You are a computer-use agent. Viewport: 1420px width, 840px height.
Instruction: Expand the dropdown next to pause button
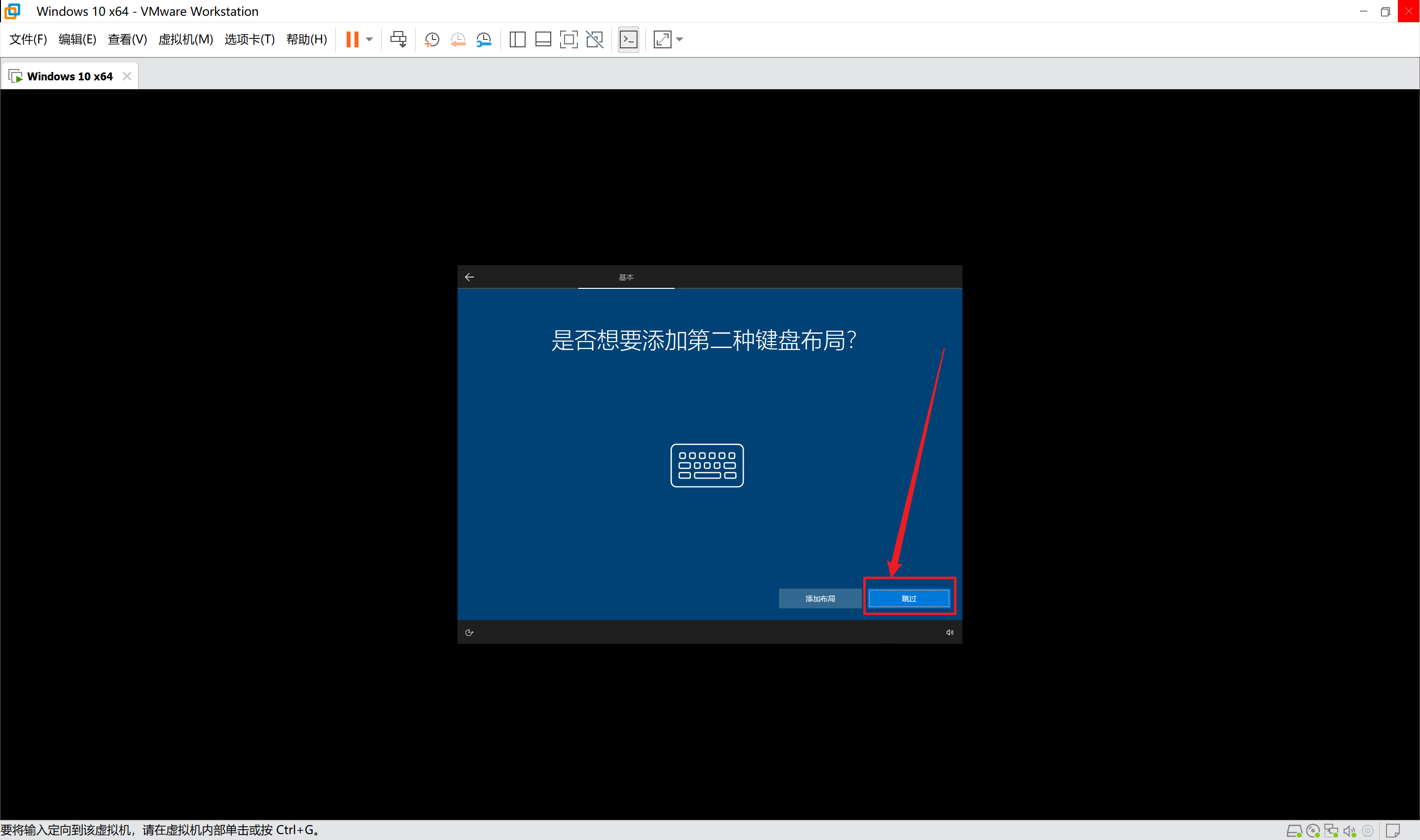pyautogui.click(x=369, y=39)
